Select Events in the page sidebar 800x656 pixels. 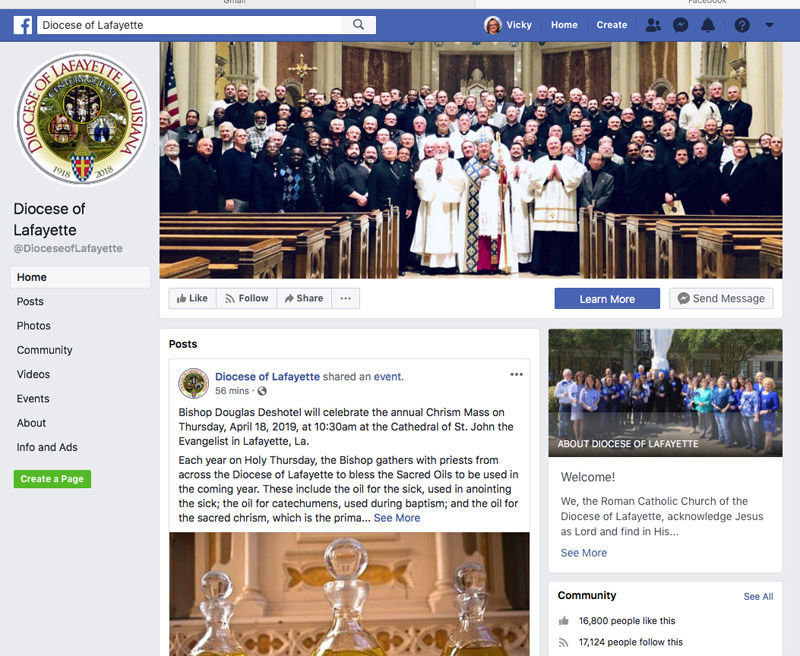33,398
